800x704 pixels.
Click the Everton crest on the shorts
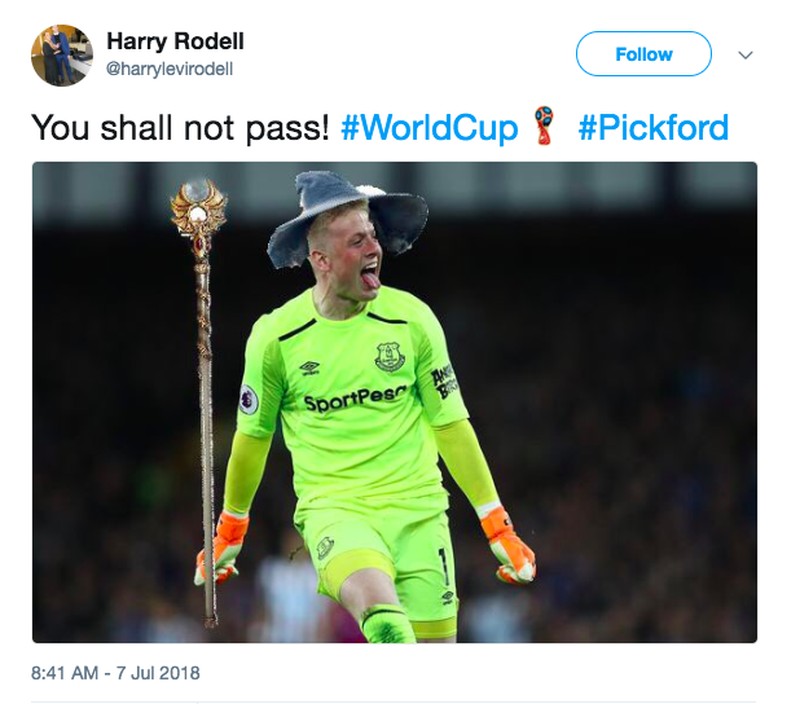pos(325,547)
